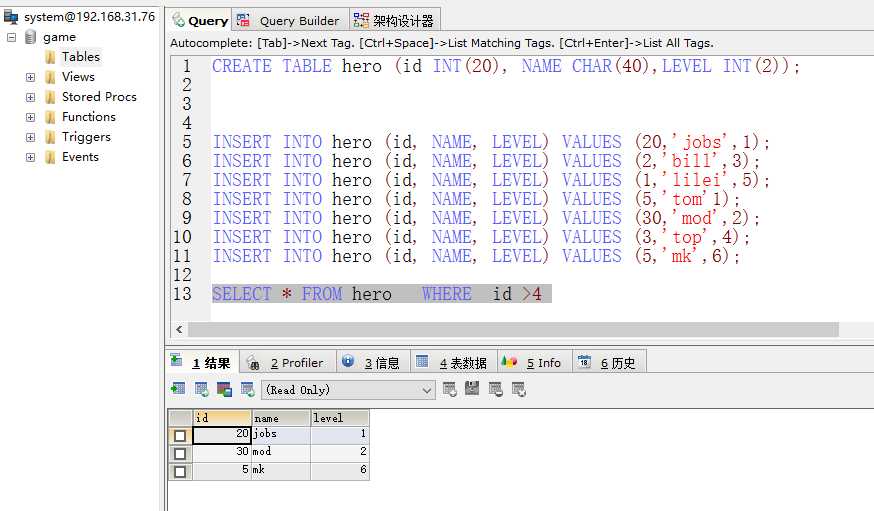The image size is (874, 511).
Task: Check the row checkbox for jobs
Action: click(x=179, y=435)
